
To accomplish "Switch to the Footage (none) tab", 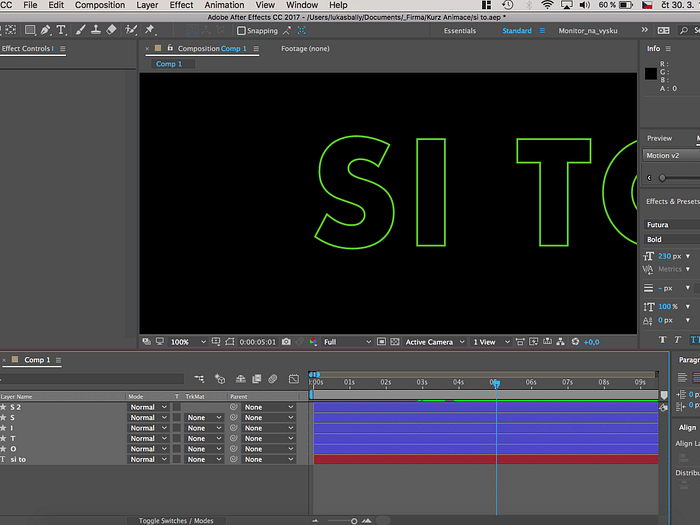I will coord(305,48).
